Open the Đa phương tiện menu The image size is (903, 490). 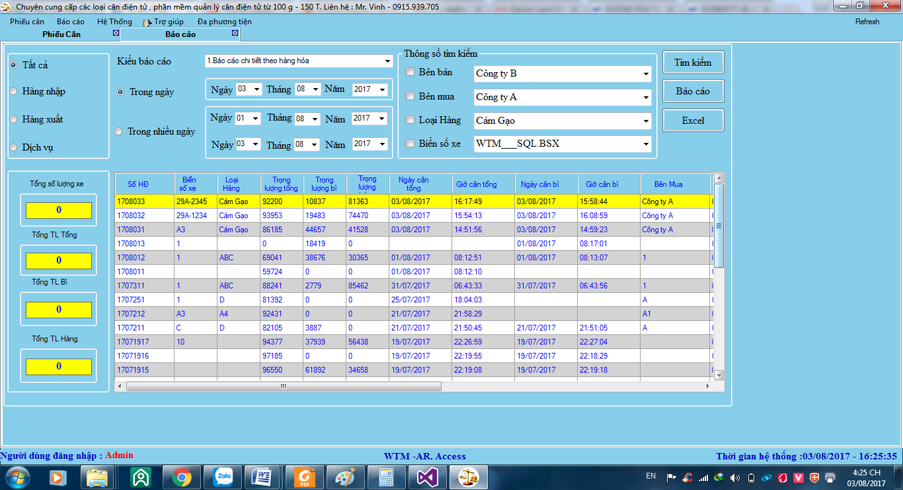coord(224,21)
